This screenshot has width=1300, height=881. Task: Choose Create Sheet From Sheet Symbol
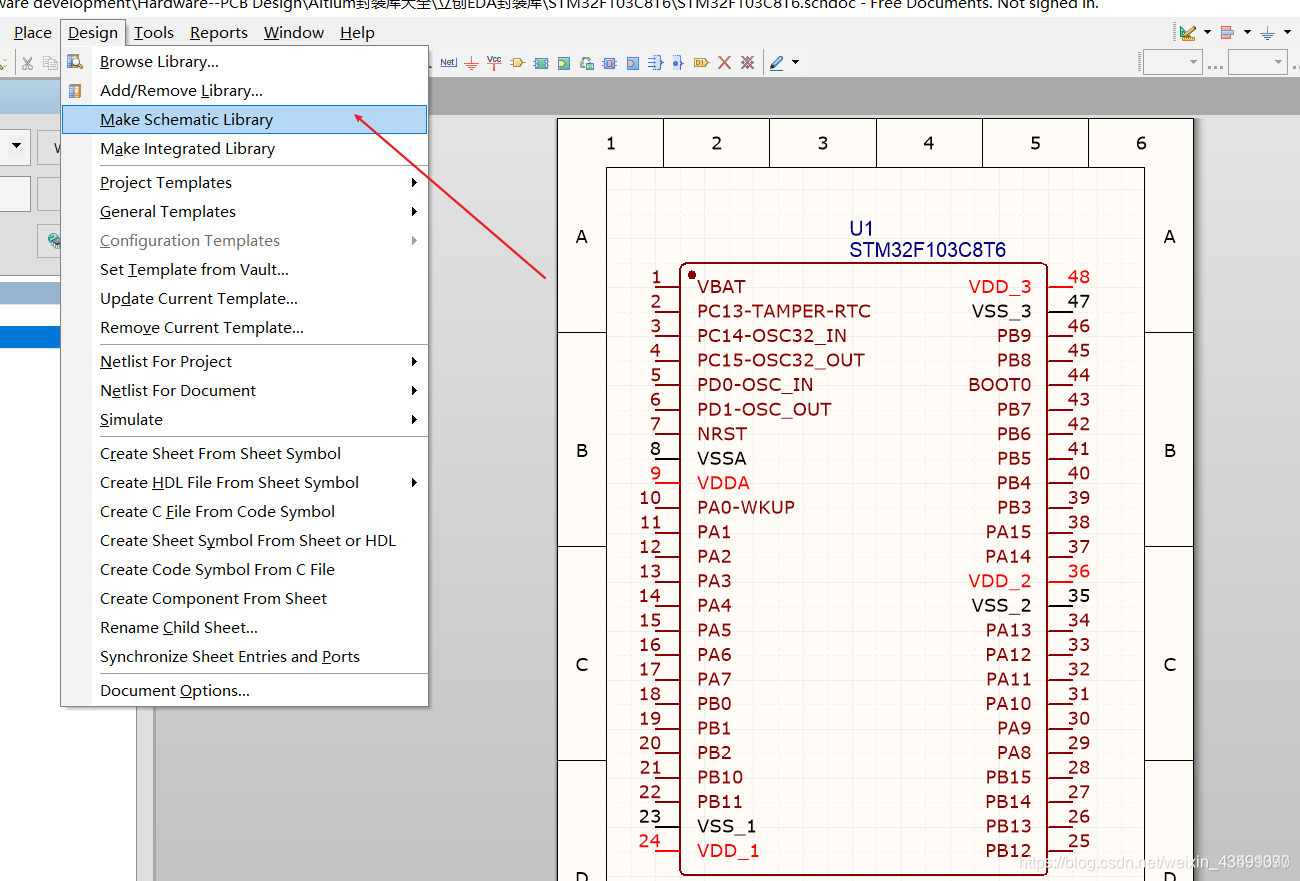tap(244, 453)
